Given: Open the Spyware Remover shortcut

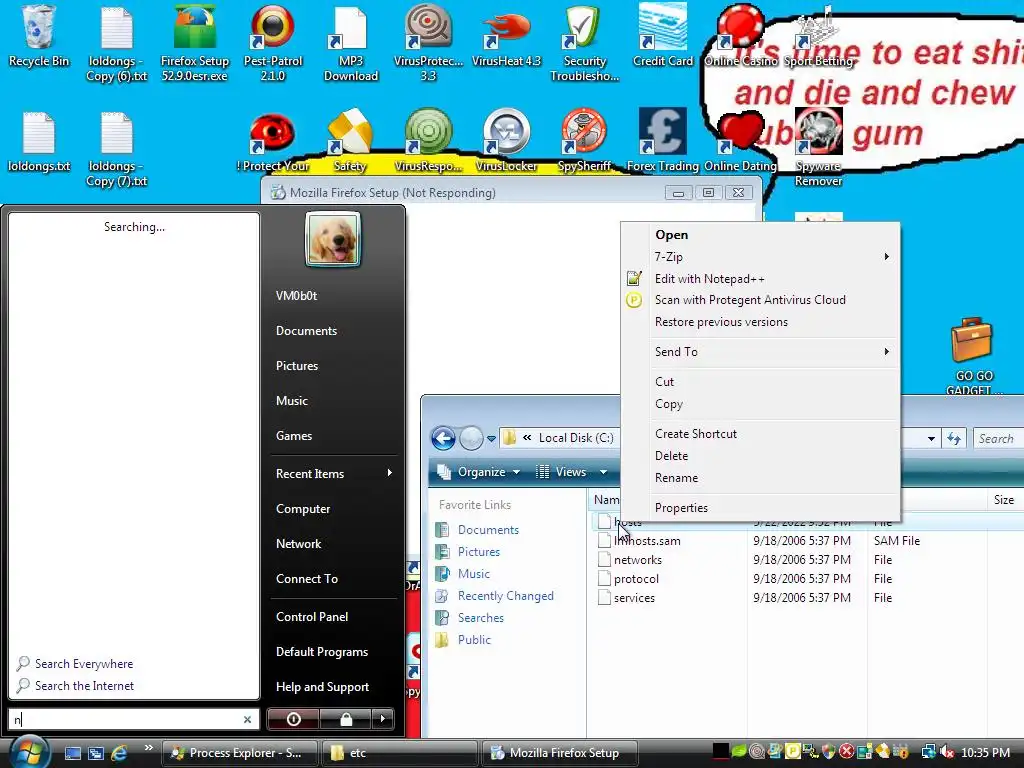Looking at the screenshot, I should click(x=818, y=149).
